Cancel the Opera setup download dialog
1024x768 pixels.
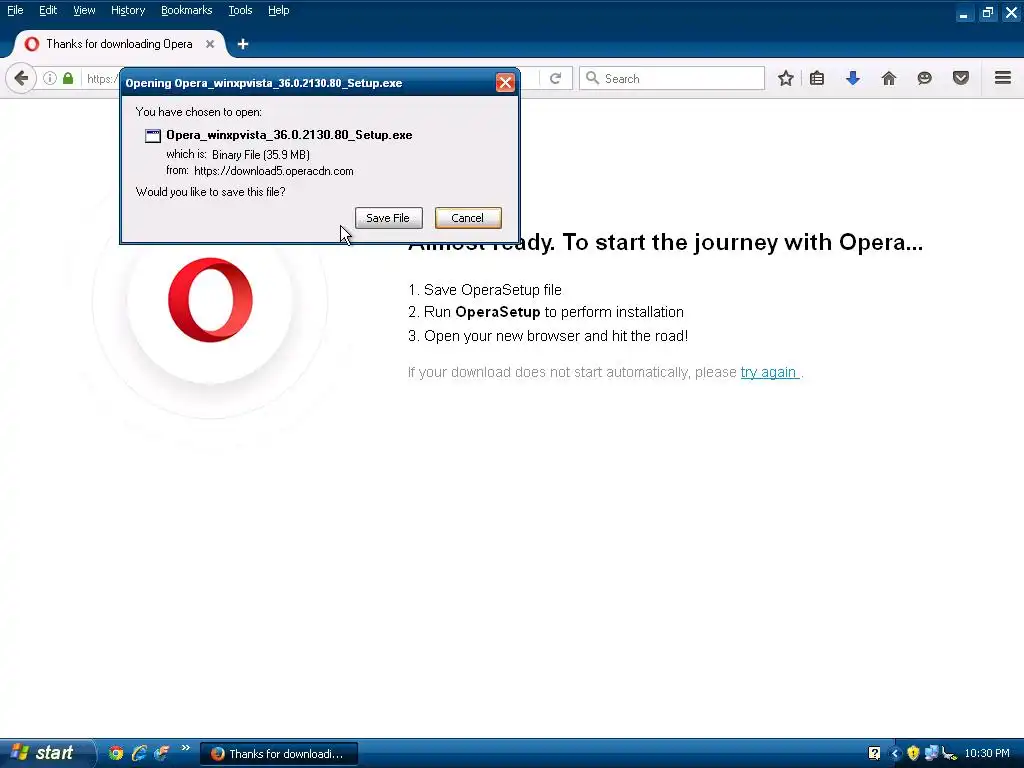(468, 218)
